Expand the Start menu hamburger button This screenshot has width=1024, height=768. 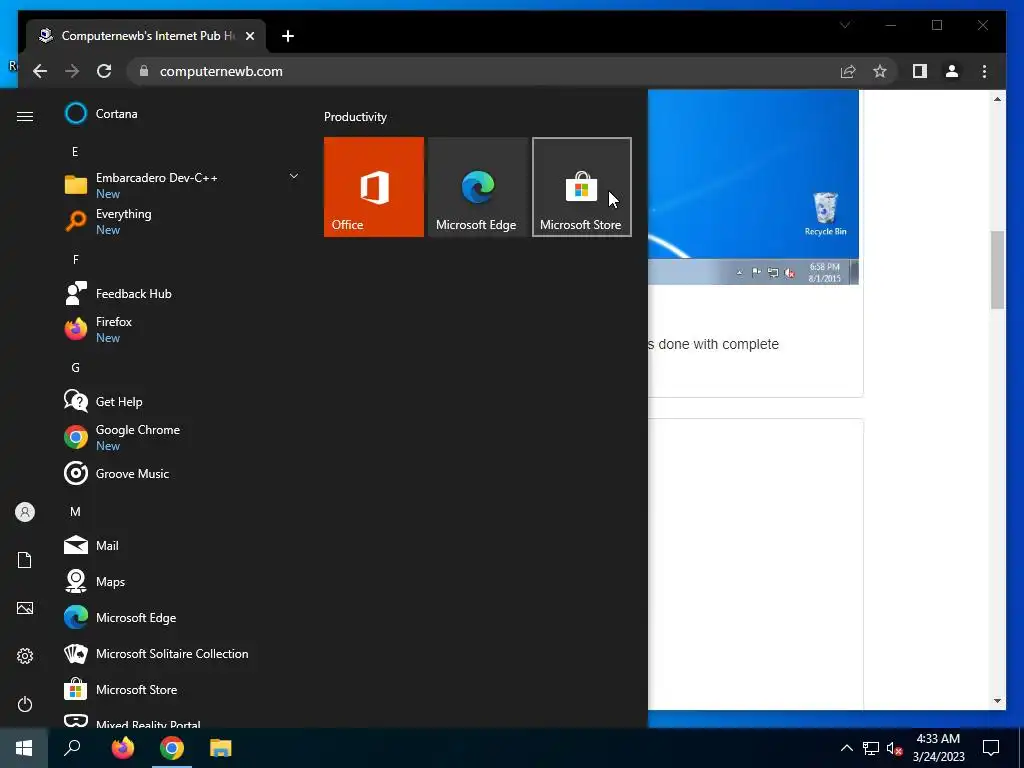pyautogui.click(x=25, y=116)
